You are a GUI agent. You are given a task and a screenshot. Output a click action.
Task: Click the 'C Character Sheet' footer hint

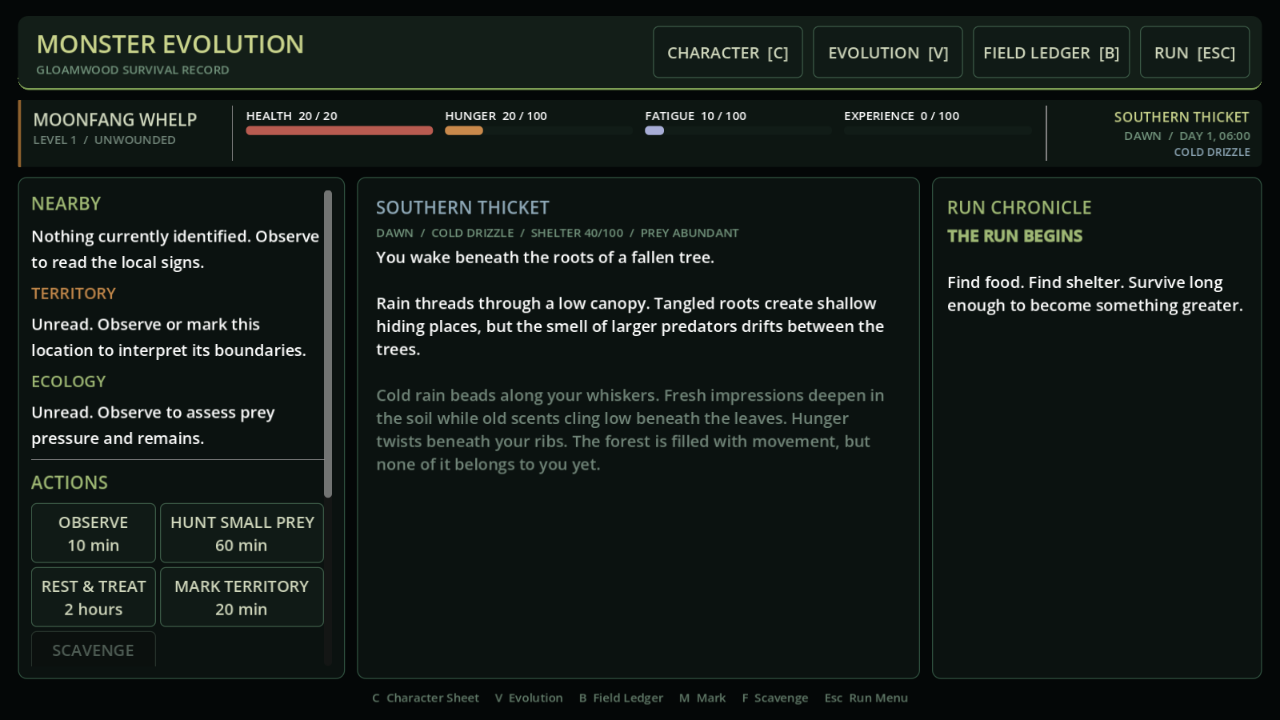point(425,698)
